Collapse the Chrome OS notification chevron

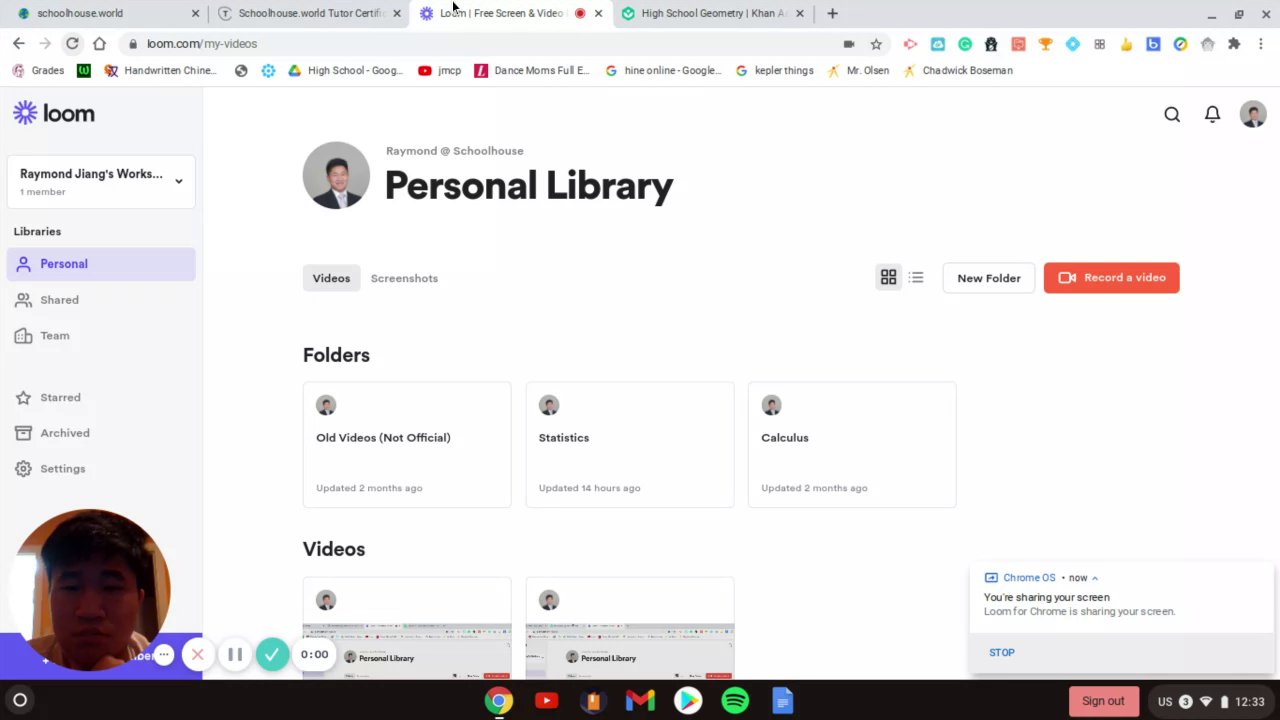(x=1095, y=578)
